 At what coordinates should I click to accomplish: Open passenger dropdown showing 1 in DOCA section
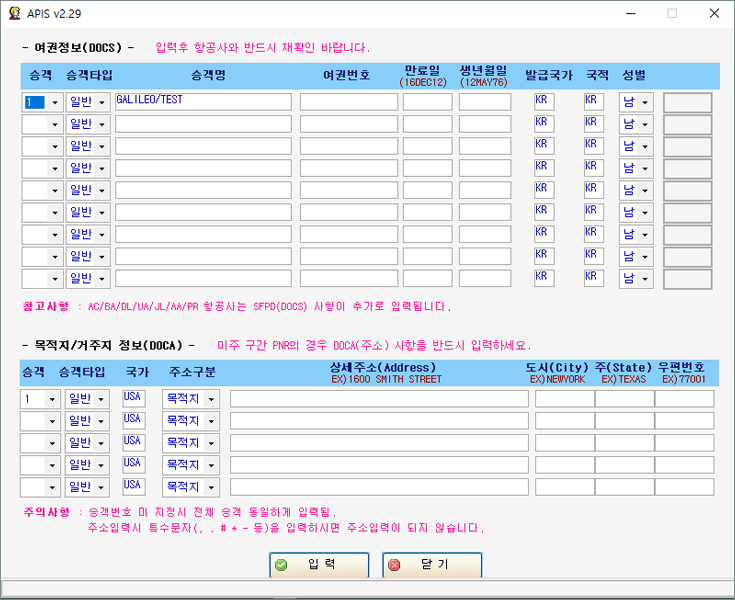pyautogui.click(x=52, y=399)
